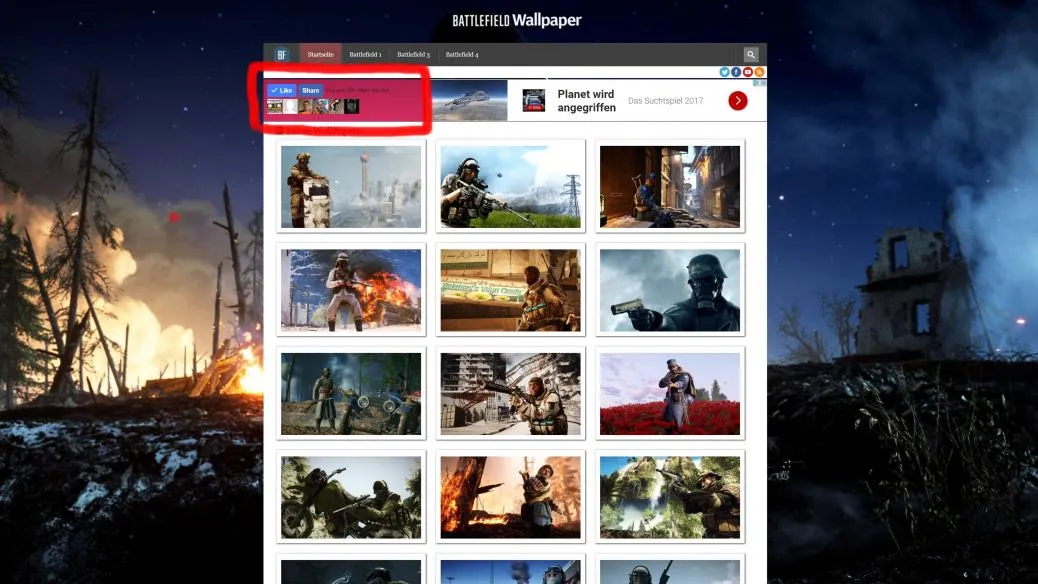Open the soldier crouching in alley wallpaper

[670, 187]
